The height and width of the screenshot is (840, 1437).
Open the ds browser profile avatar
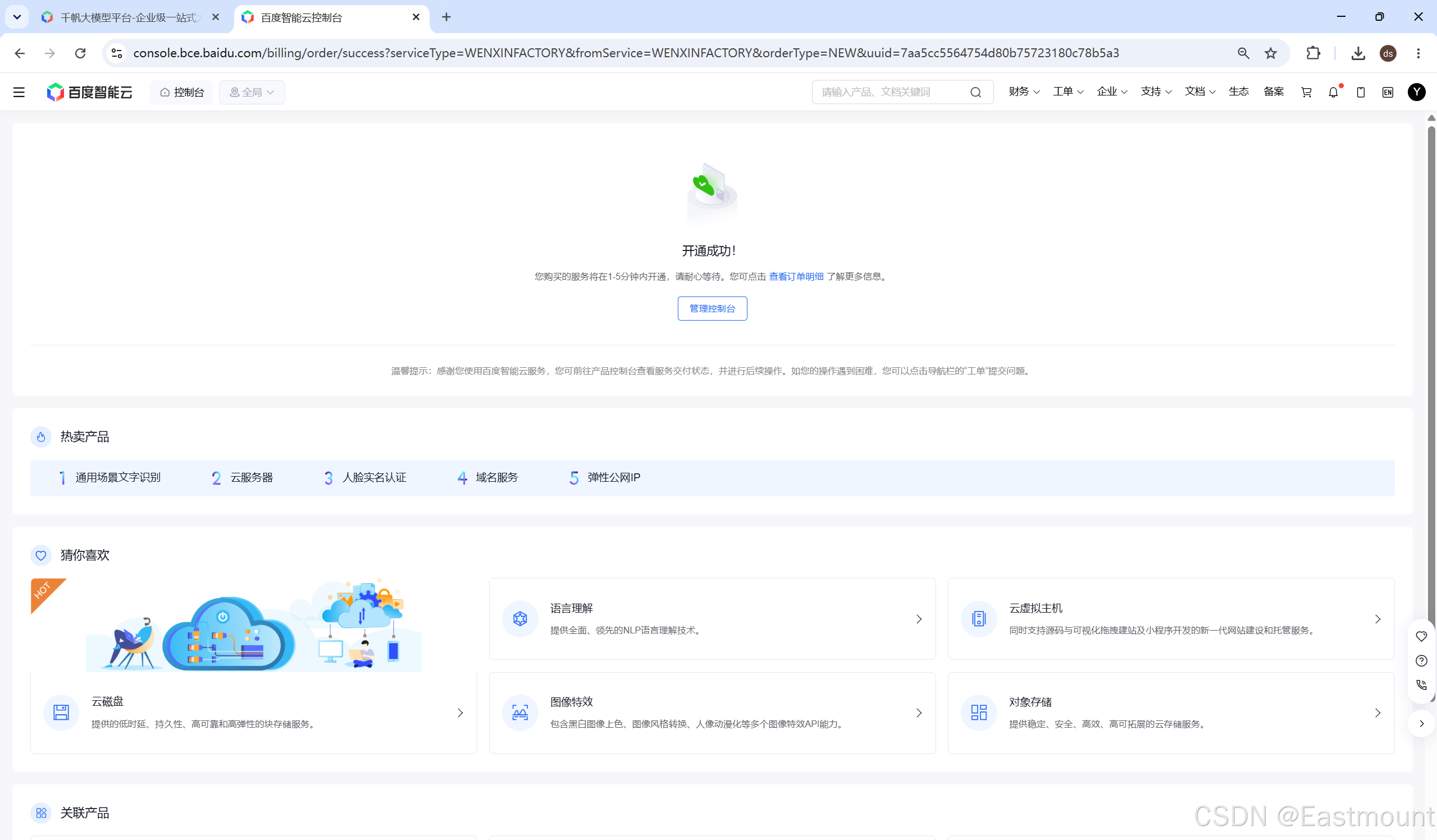pos(1388,53)
